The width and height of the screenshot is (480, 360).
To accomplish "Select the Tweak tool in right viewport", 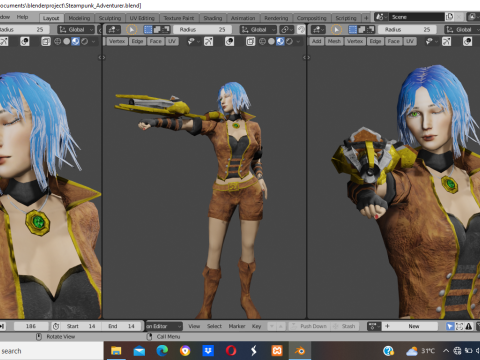I will pos(336,30).
